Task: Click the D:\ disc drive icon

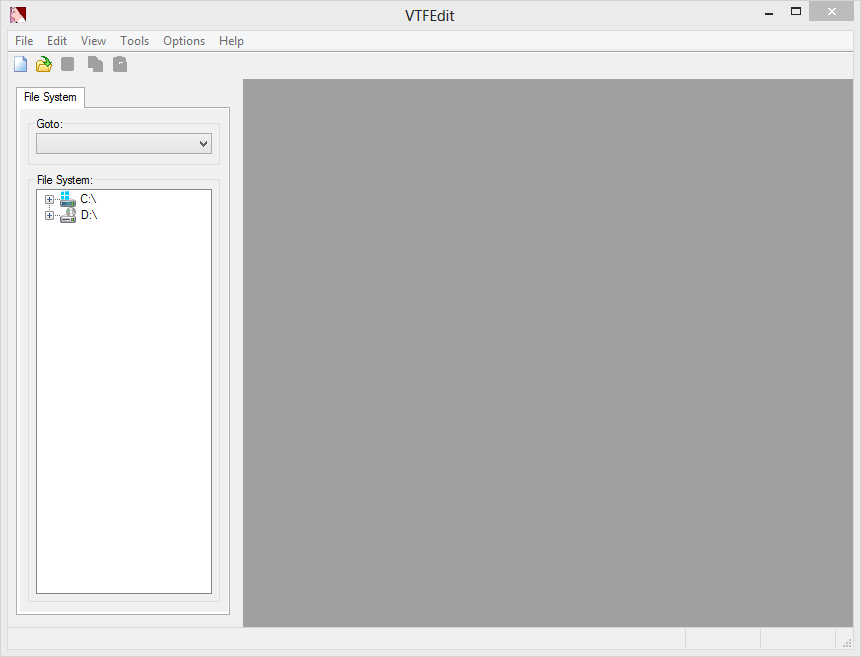Action: coord(68,215)
